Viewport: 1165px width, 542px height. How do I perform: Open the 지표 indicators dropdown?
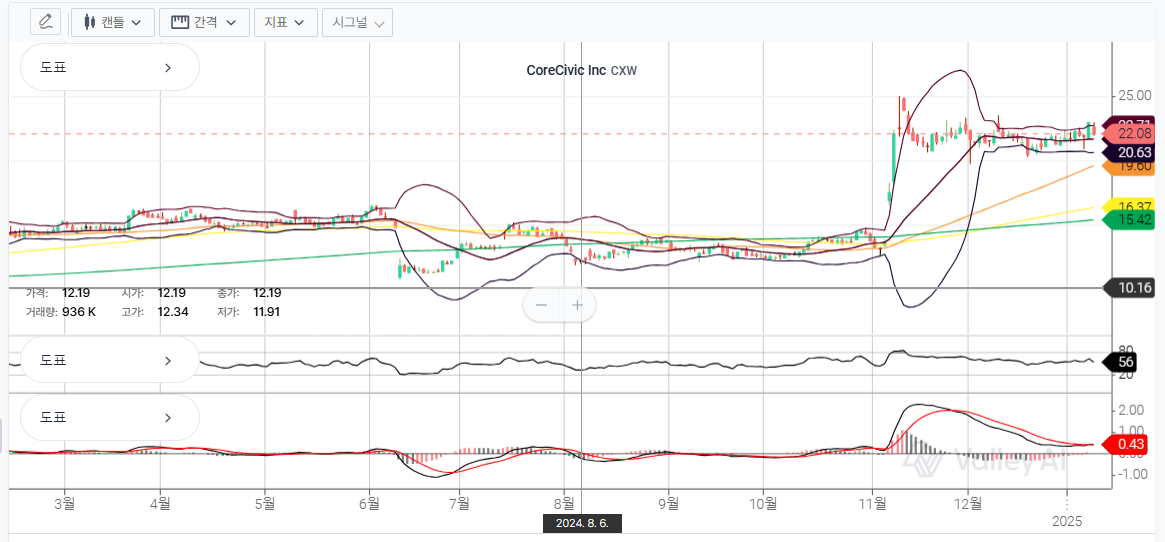pyautogui.click(x=285, y=22)
